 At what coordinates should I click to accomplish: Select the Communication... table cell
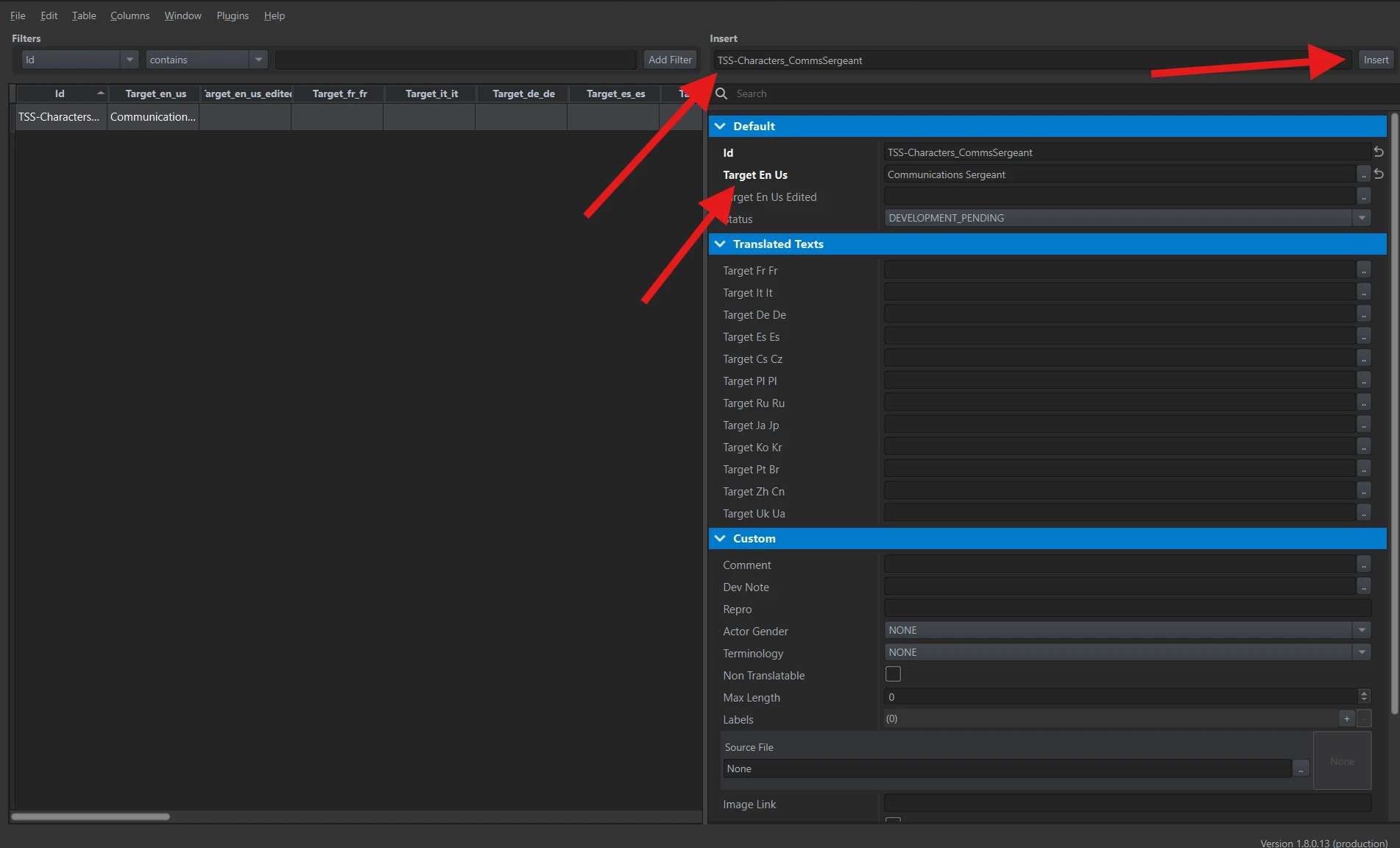[153, 117]
